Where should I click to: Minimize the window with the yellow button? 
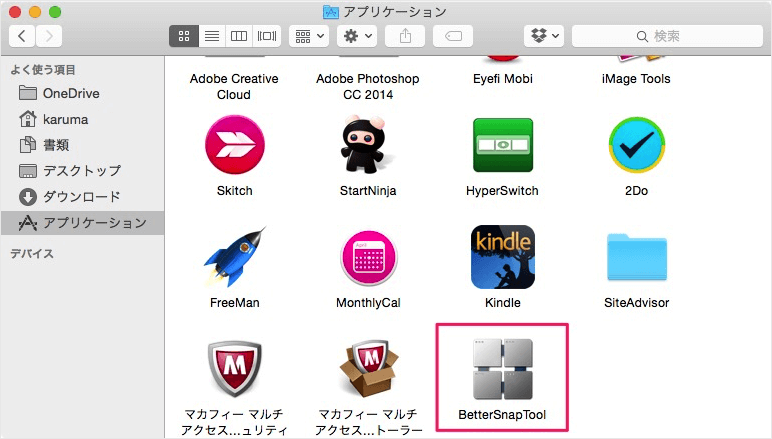tap(35, 12)
